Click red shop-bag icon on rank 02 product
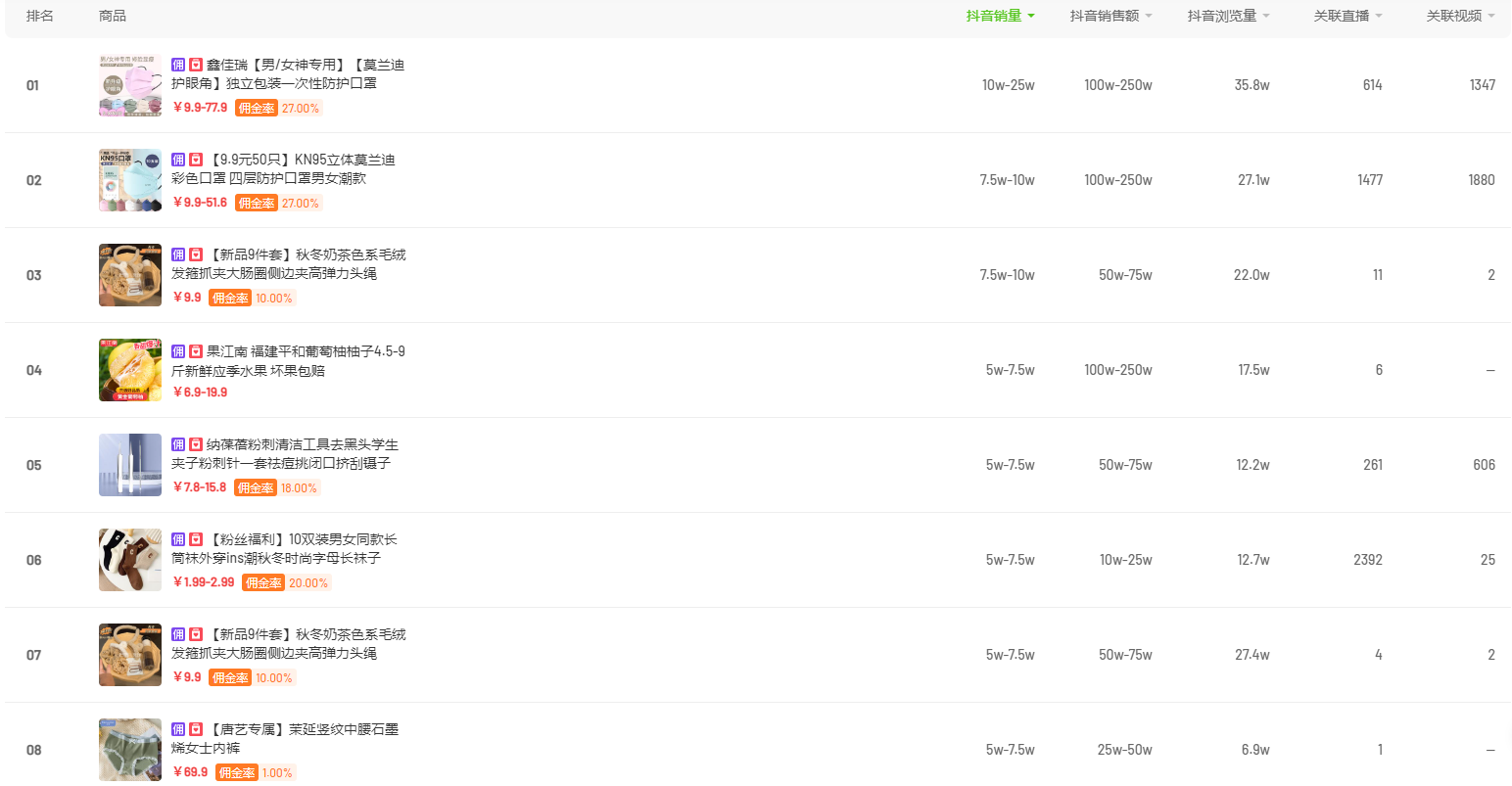1512x786 pixels. click(196, 160)
